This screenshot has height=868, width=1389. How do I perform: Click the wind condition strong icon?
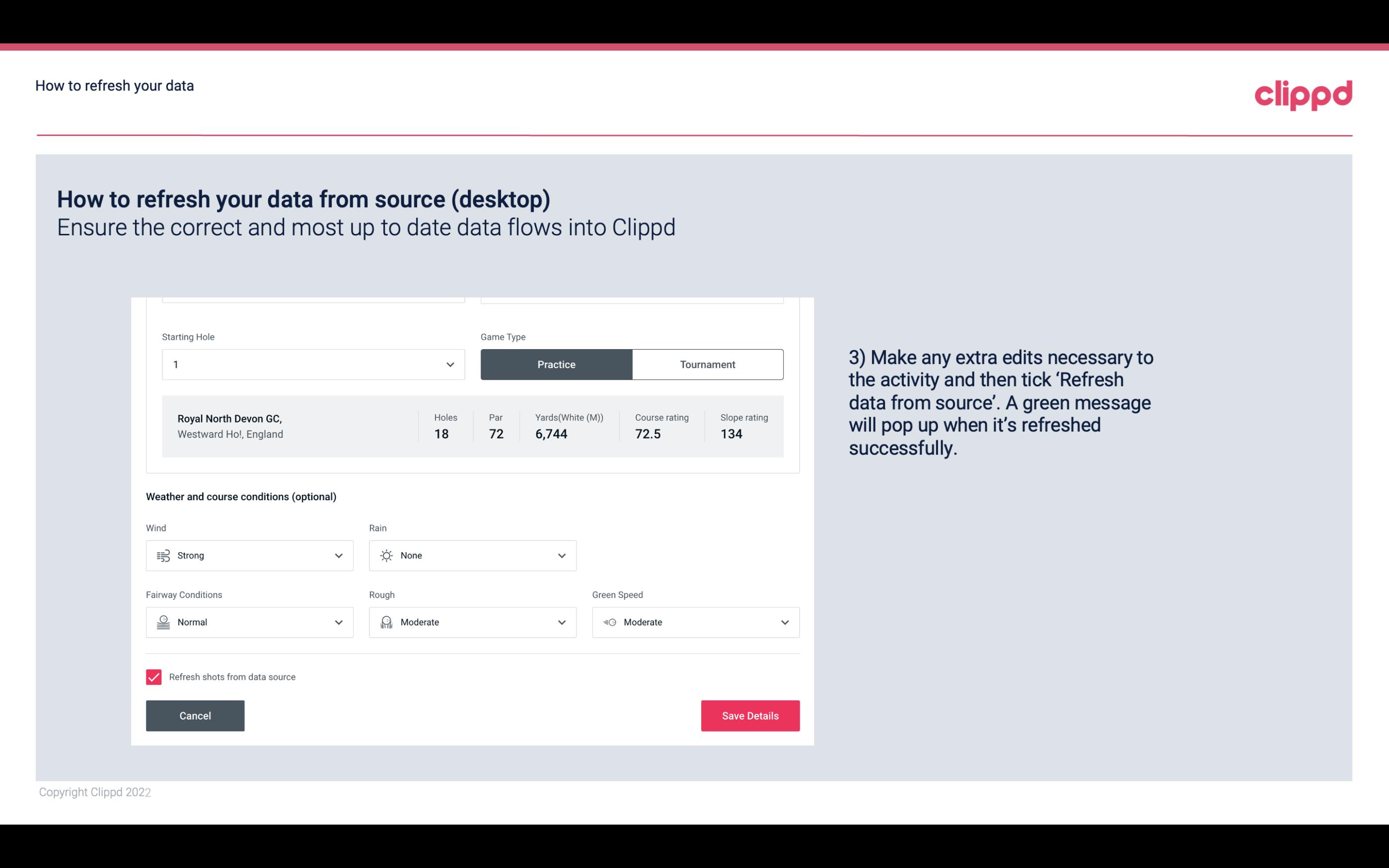[163, 555]
